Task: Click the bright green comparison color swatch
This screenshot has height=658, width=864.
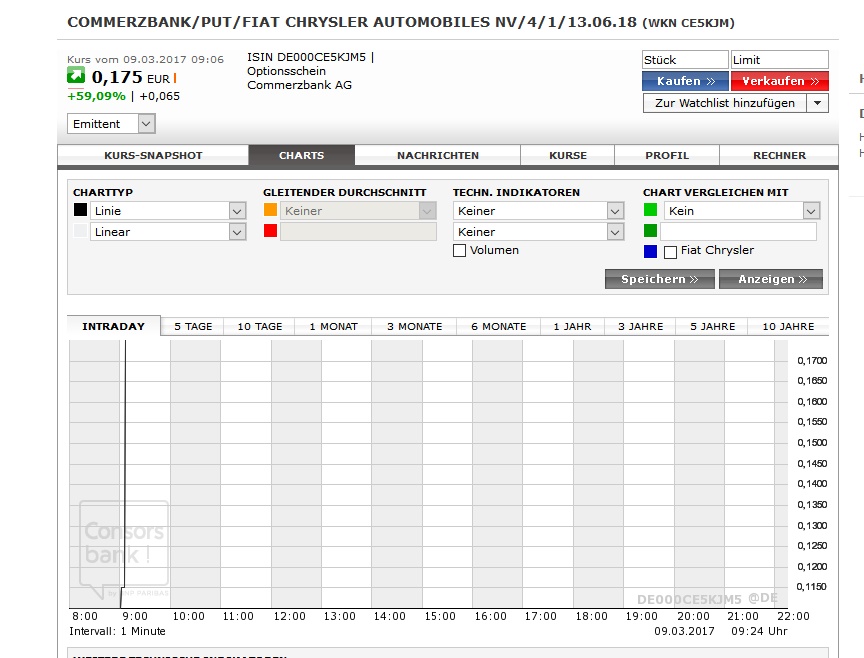Action: point(650,211)
